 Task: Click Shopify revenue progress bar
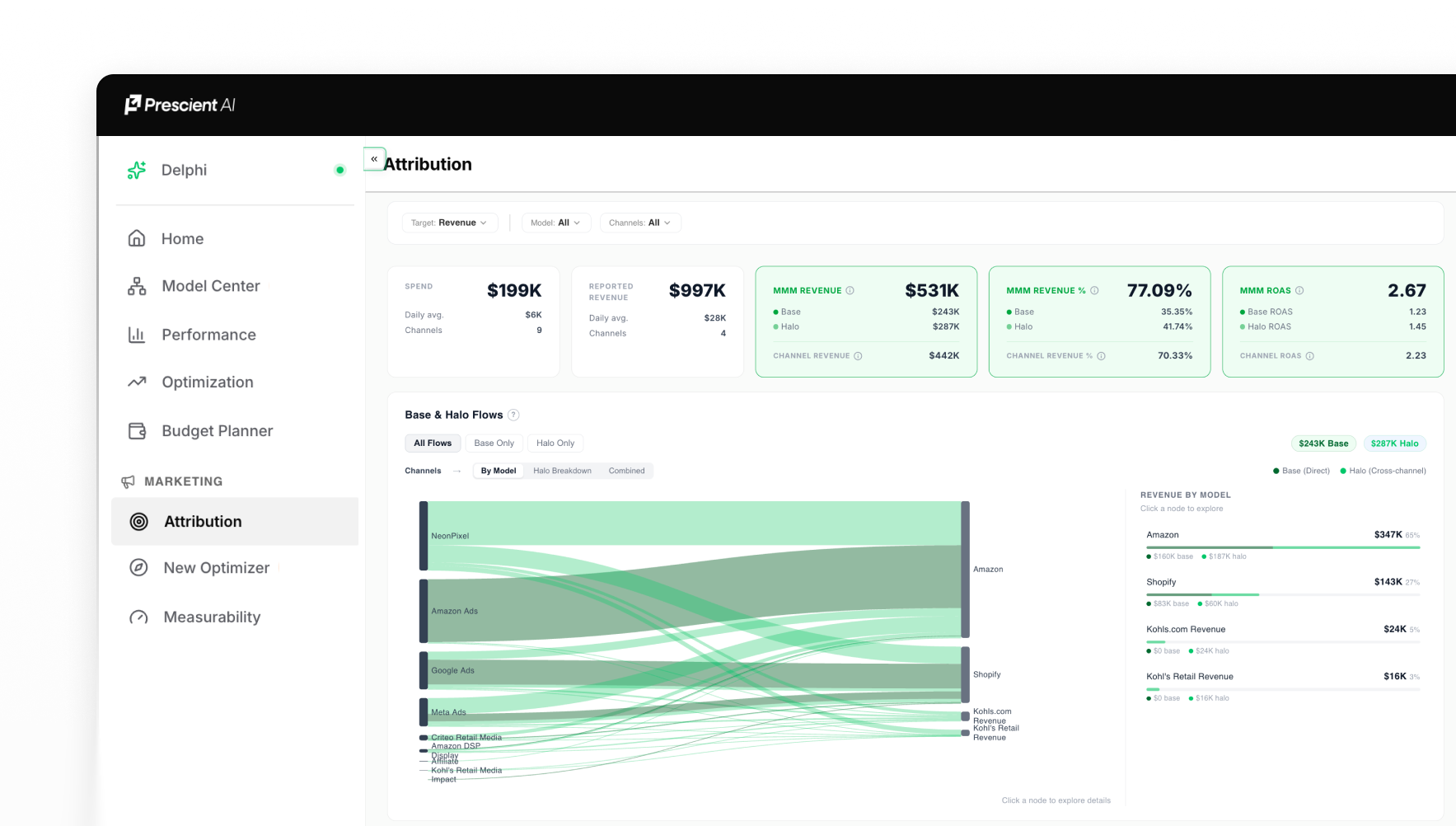point(1283,594)
